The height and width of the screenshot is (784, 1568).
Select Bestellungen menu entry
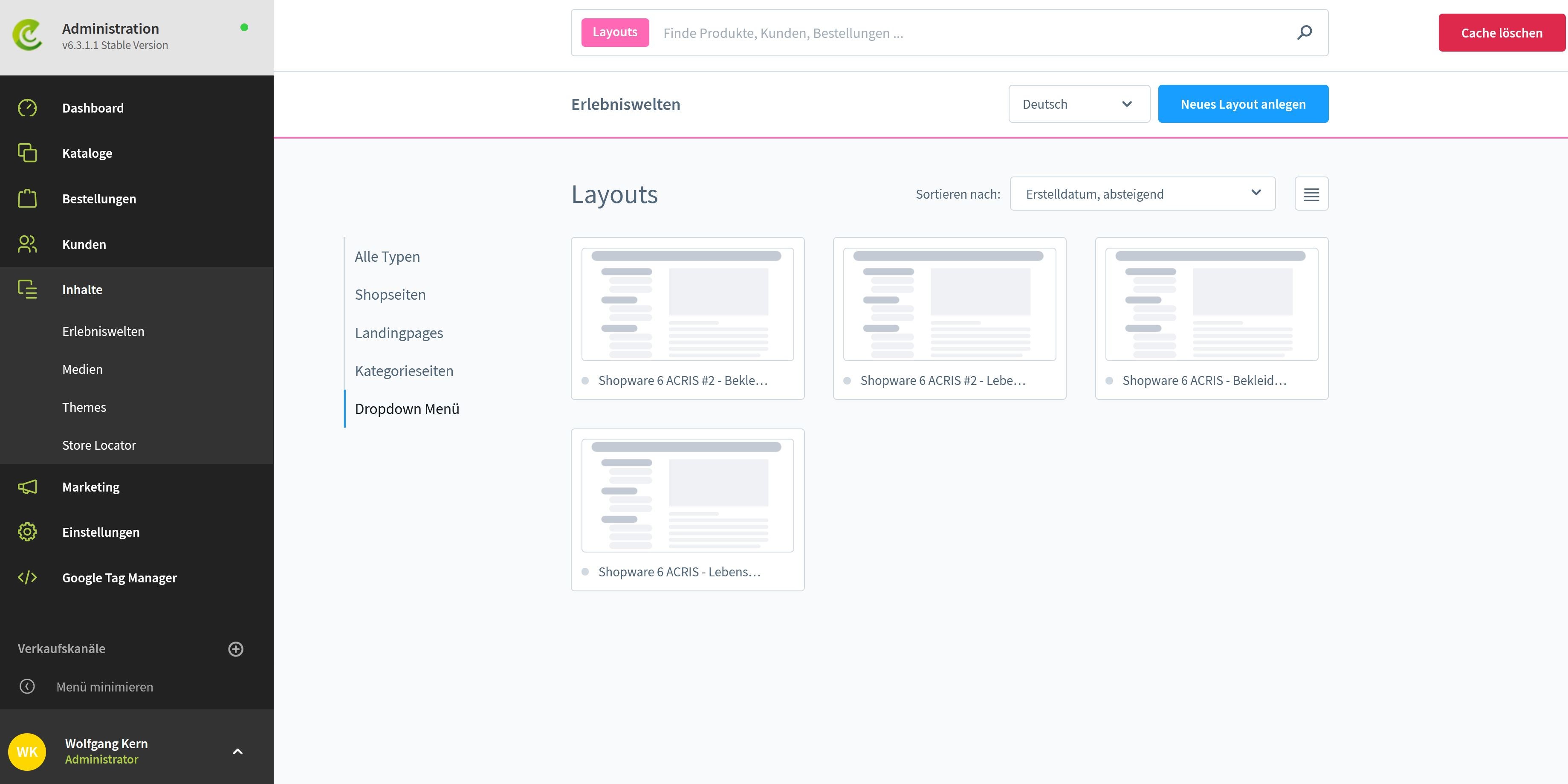[x=99, y=199]
